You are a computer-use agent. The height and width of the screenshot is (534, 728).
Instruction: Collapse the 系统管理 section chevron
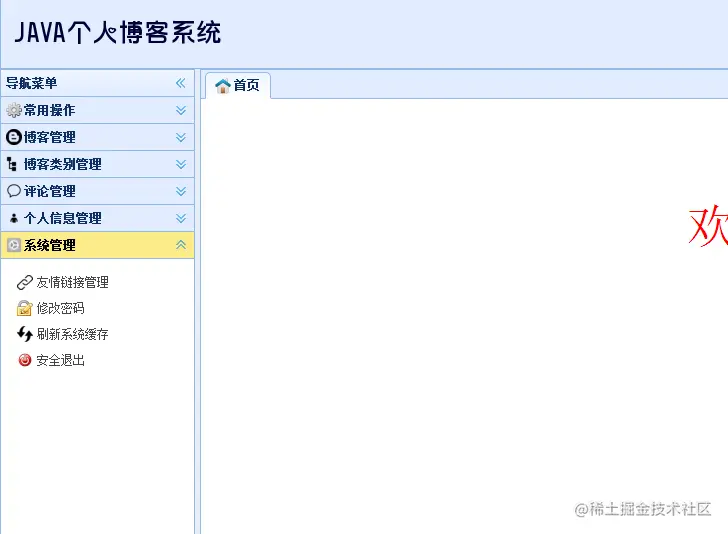pos(181,245)
